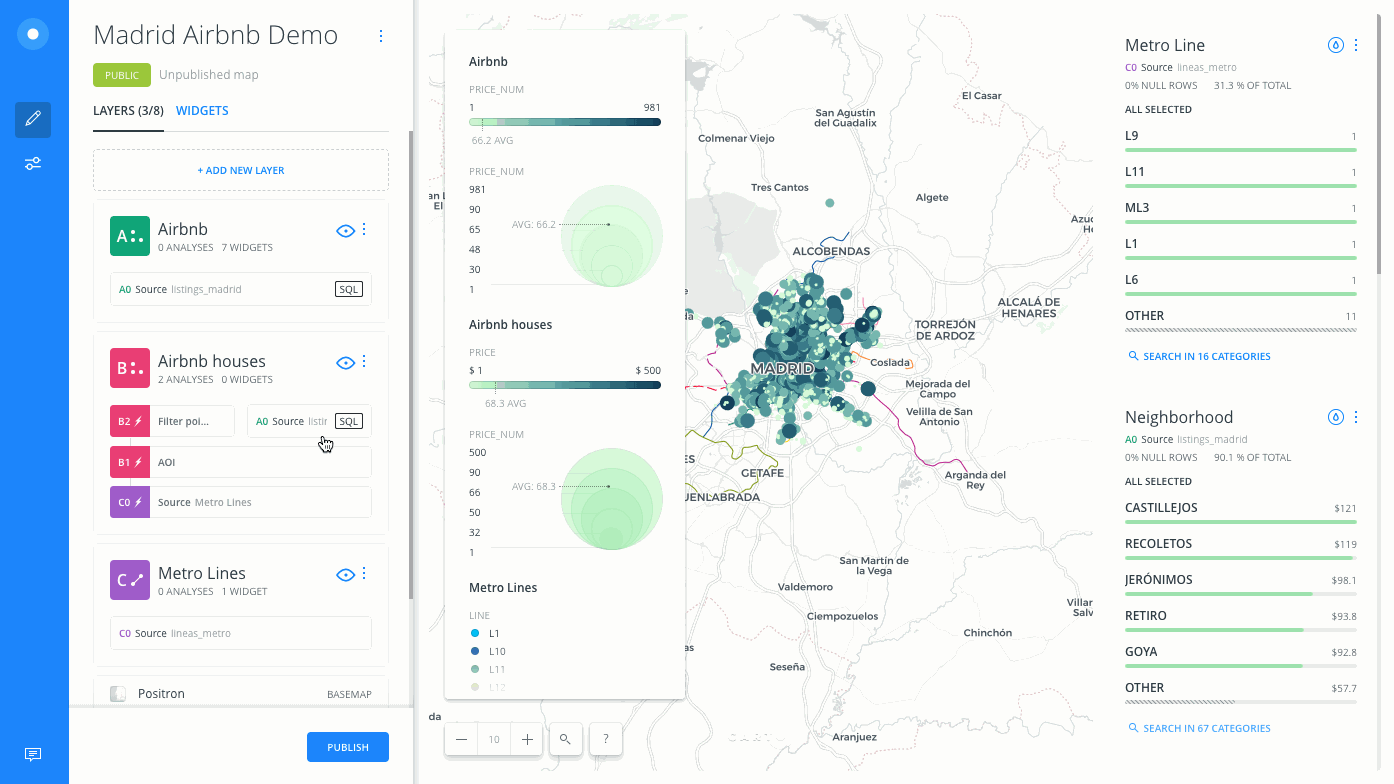The height and width of the screenshot is (784, 1394).
Task: Open the options menu next to Madrid Airbnb Demo
Action: click(381, 35)
